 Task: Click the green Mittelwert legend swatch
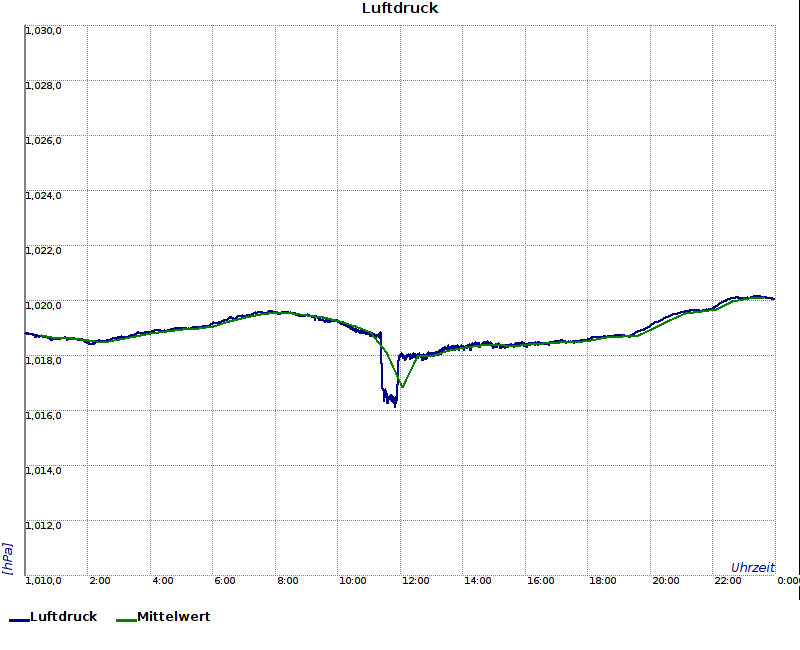point(126,620)
